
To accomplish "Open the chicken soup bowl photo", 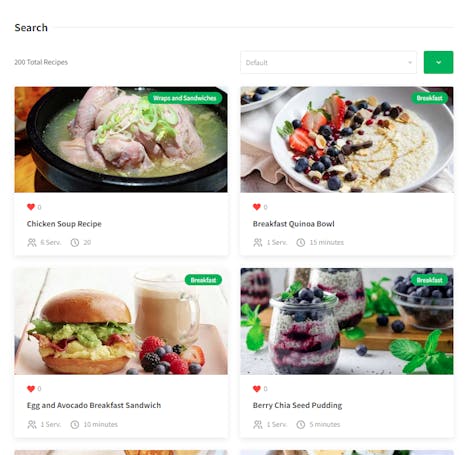I will click(x=121, y=140).
